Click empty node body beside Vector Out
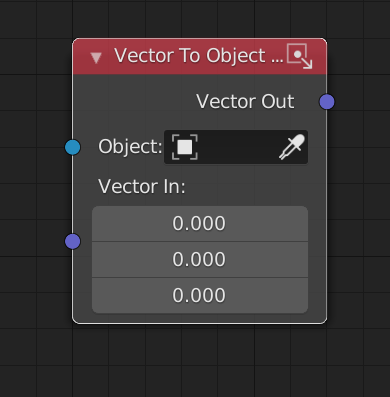 (x=133, y=101)
